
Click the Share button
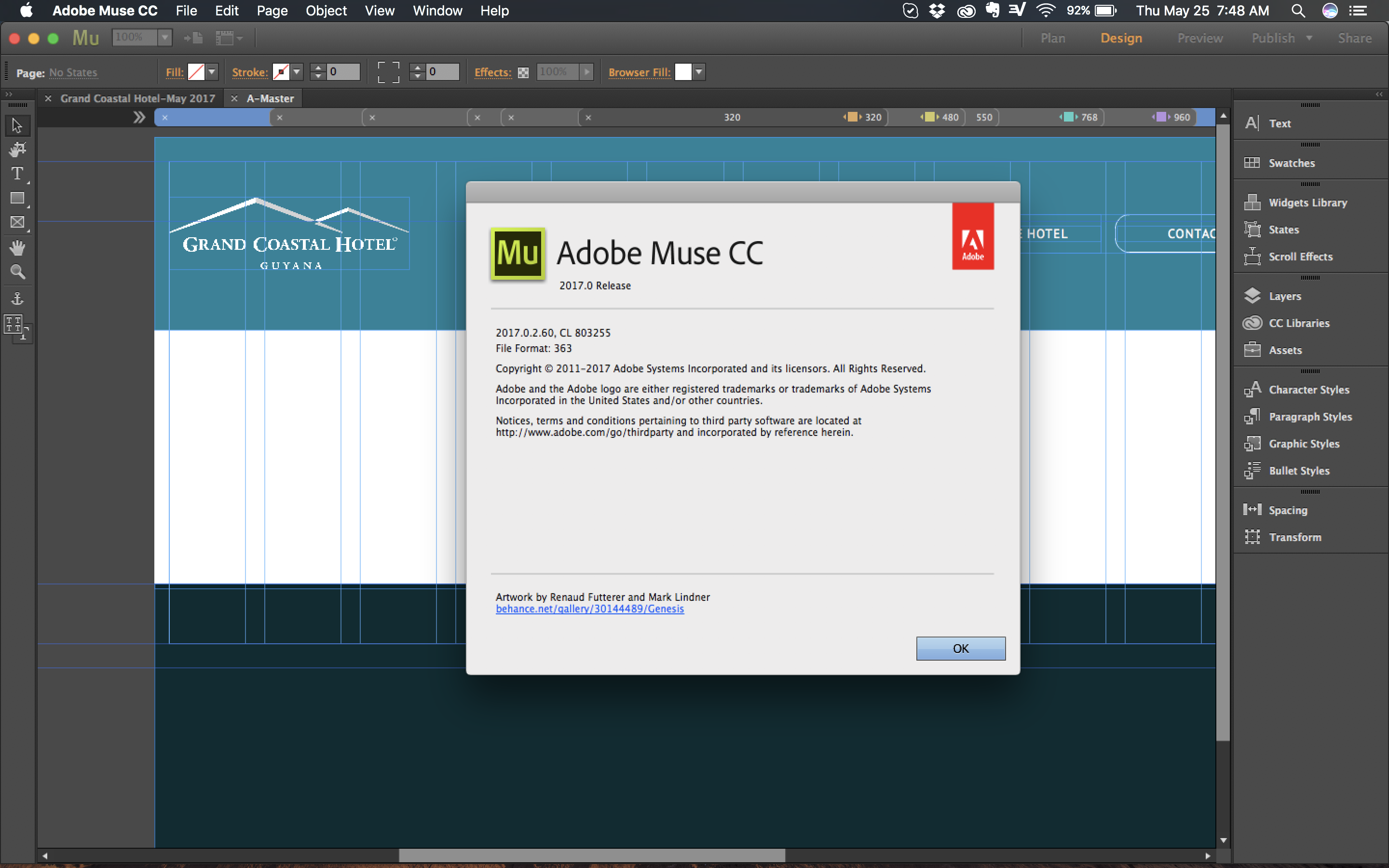pyautogui.click(x=1355, y=39)
